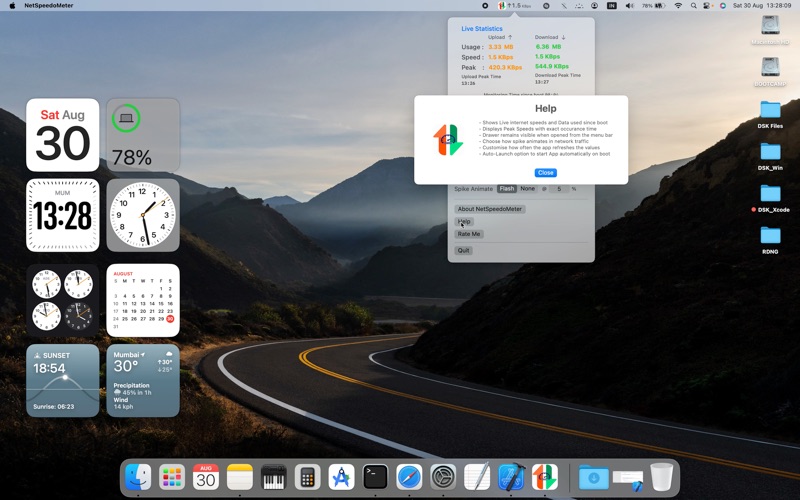Screen dimensions: 800x500
Task: Click NetSpeedoMeter icon in the Dock
Action: click(x=545, y=477)
